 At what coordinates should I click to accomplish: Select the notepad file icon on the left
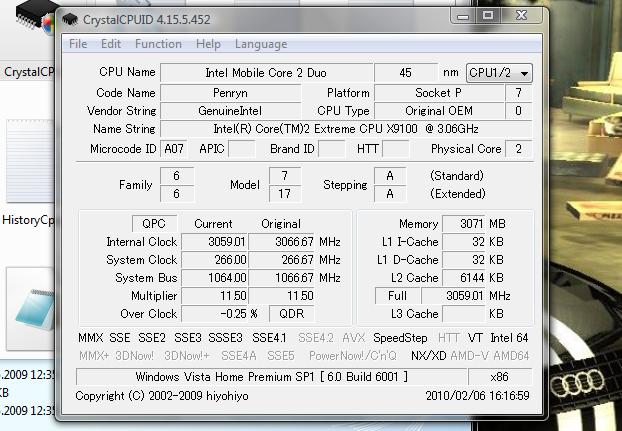(31, 308)
